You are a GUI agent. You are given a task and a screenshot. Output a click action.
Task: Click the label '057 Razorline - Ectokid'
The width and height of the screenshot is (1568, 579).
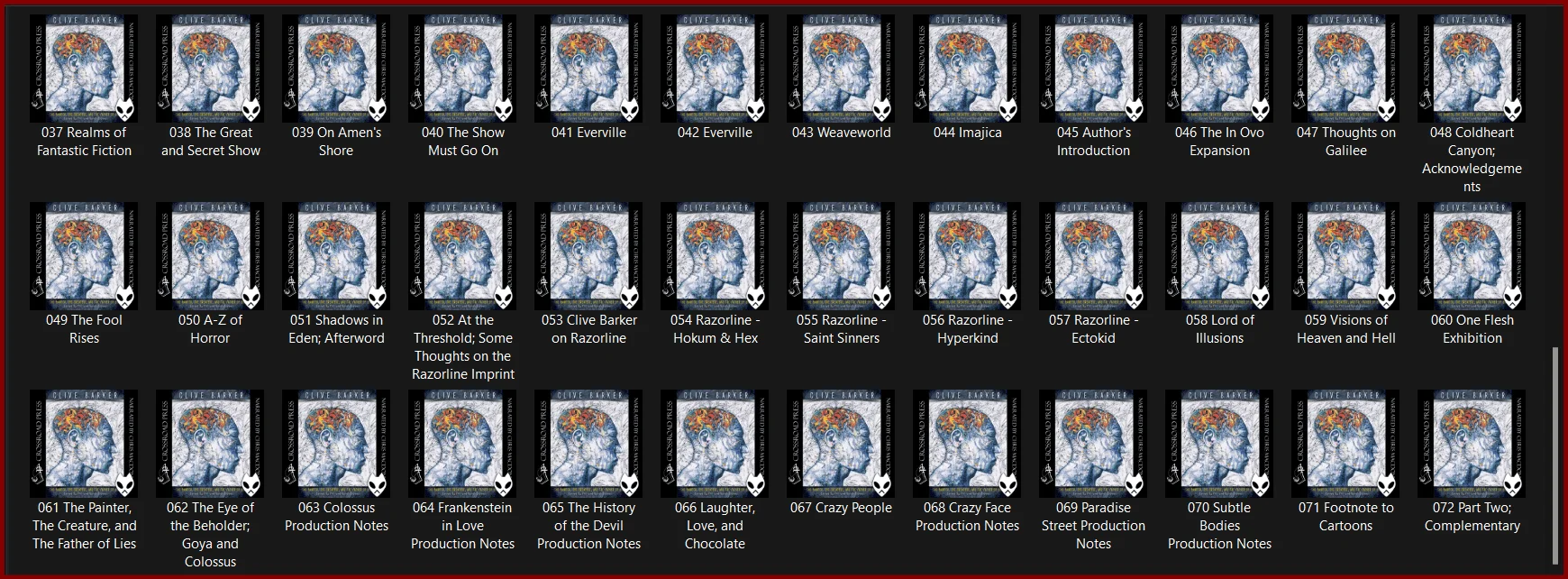[x=1093, y=329]
